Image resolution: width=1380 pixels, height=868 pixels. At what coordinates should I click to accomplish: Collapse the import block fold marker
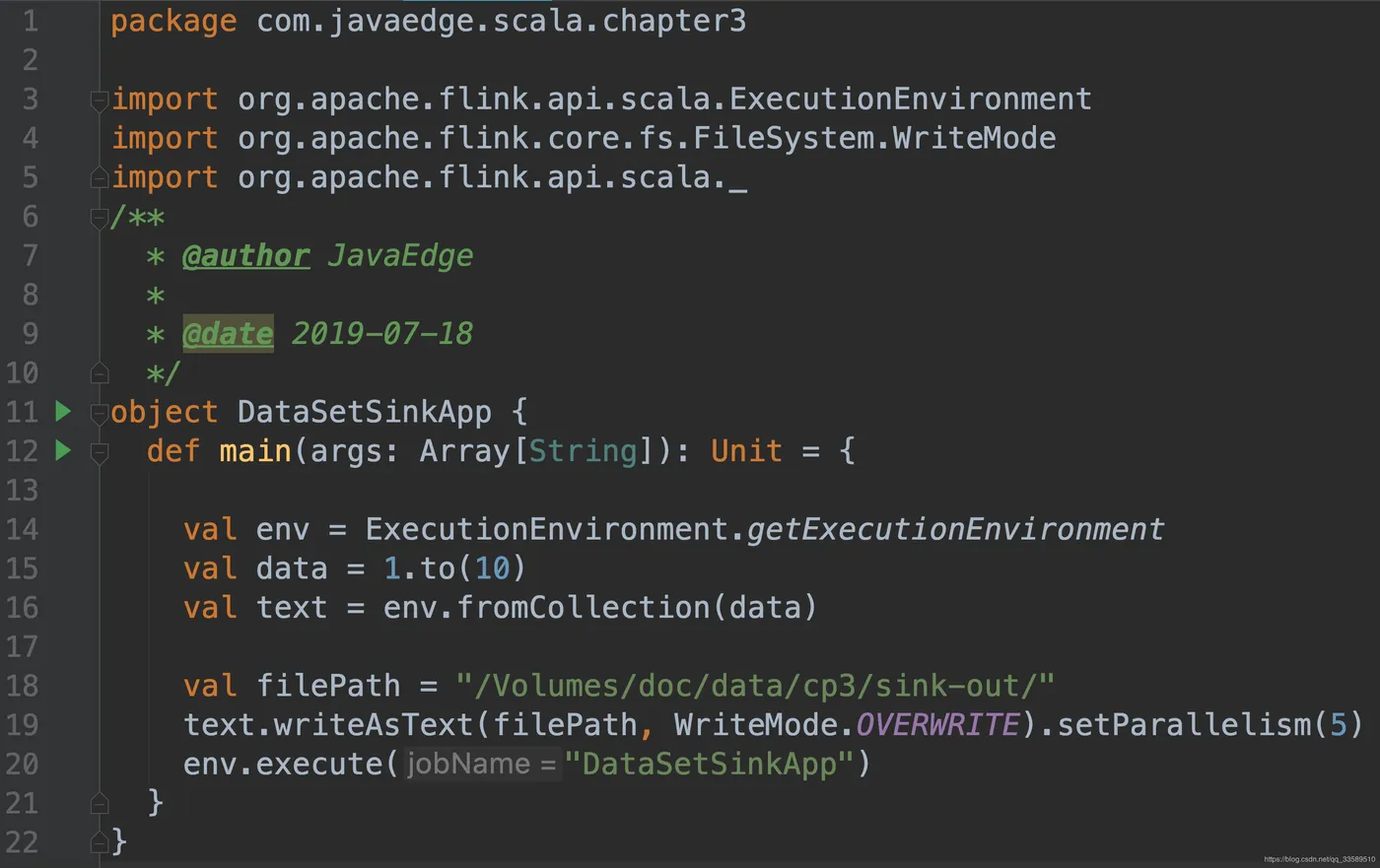[99, 100]
